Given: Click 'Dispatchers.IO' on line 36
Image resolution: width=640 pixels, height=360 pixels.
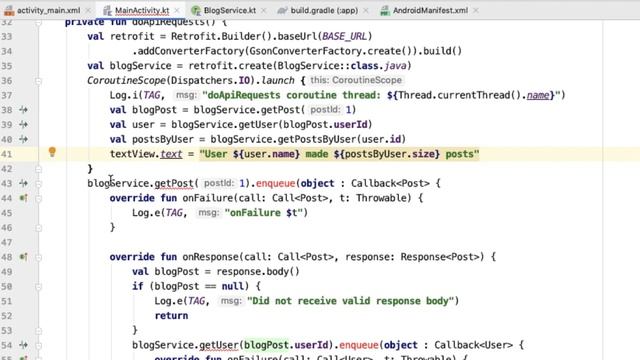Looking at the screenshot, I should coord(210,80).
